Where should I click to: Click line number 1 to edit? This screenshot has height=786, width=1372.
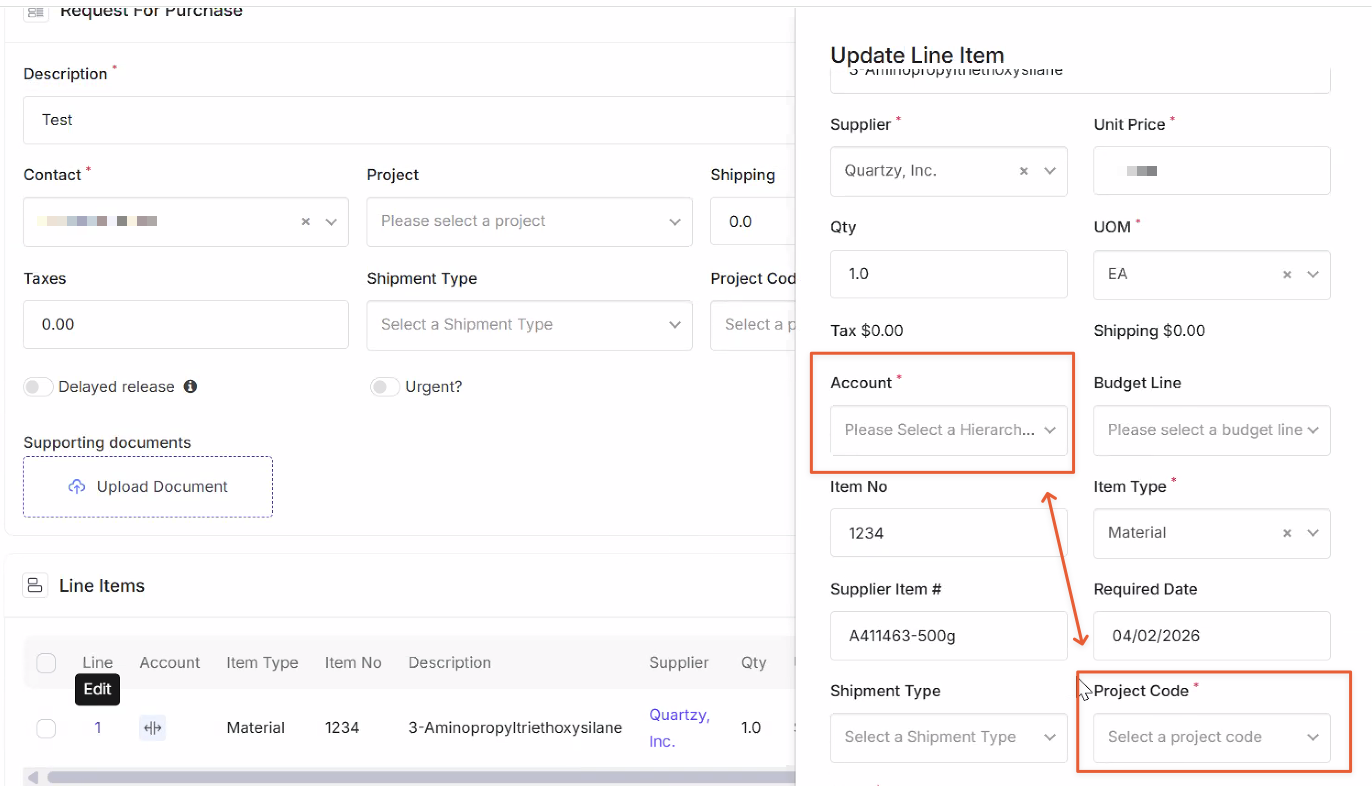click(98, 728)
